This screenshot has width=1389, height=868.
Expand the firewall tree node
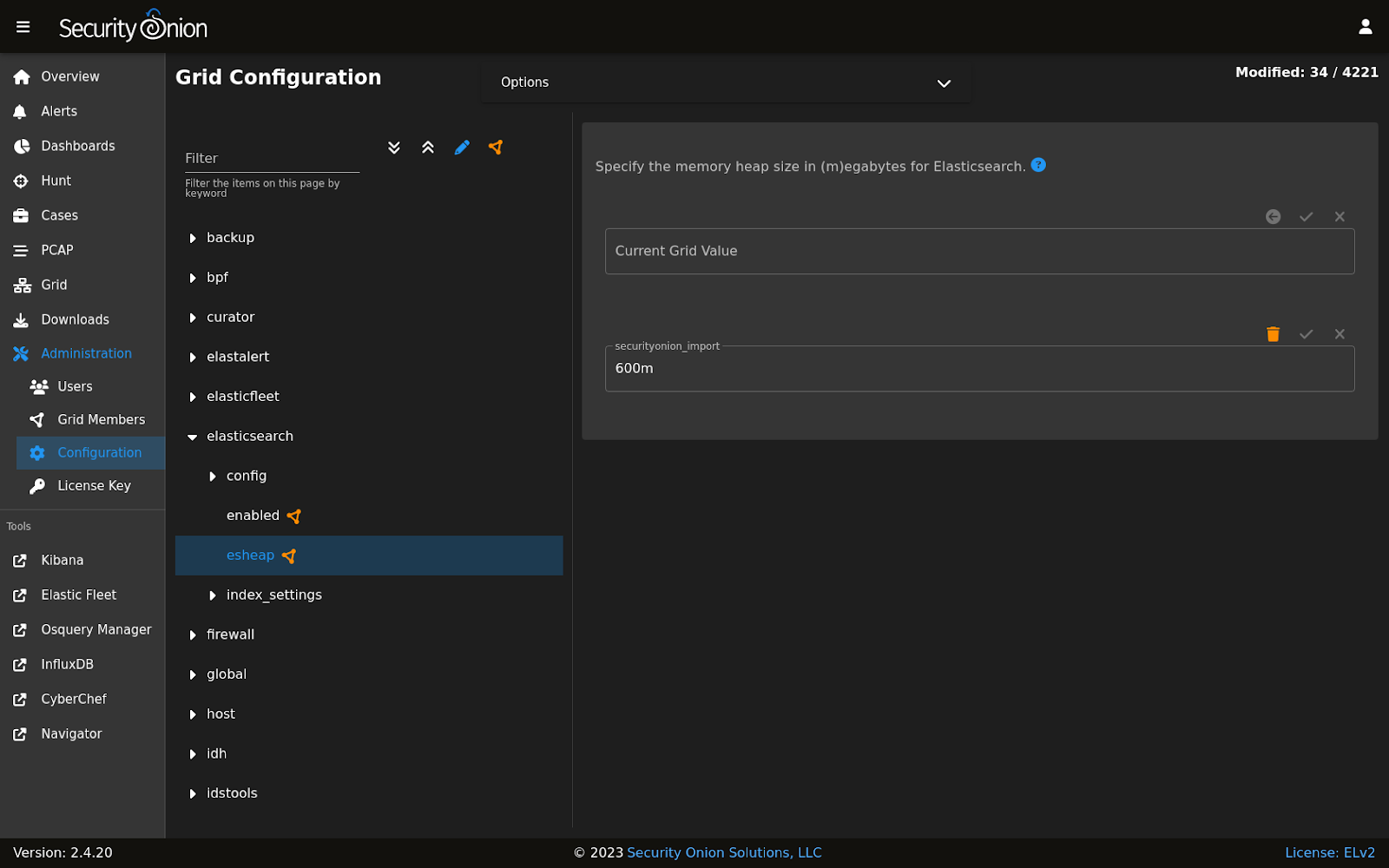tap(193, 635)
